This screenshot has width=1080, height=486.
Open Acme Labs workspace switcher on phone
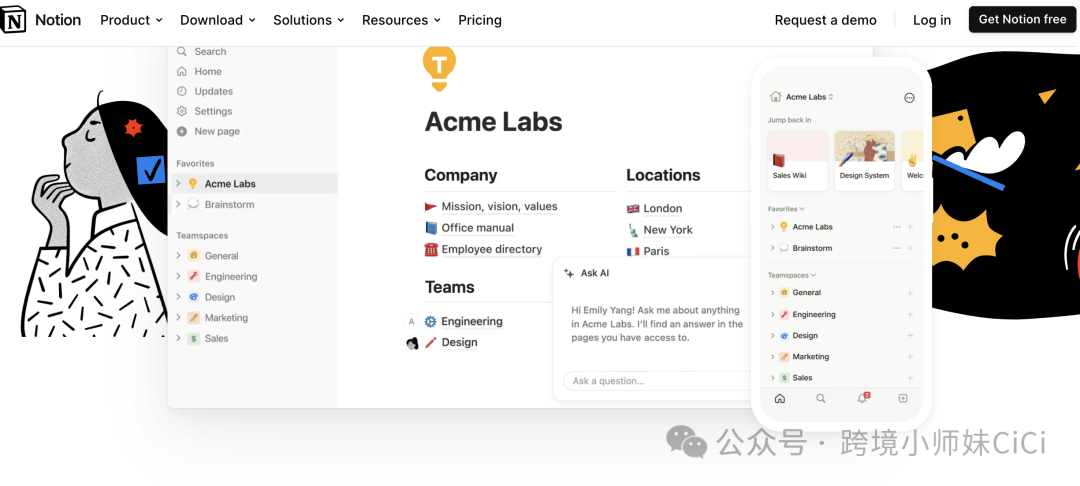809,97
